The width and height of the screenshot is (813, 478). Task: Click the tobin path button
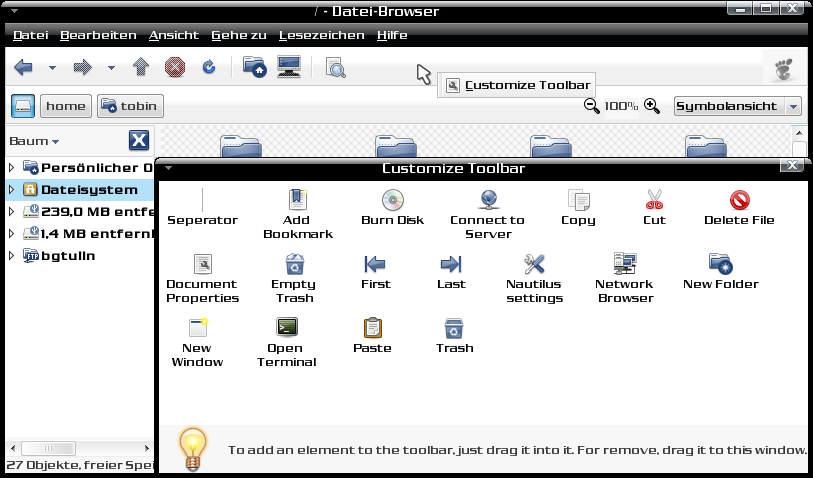tap(130, 106)
